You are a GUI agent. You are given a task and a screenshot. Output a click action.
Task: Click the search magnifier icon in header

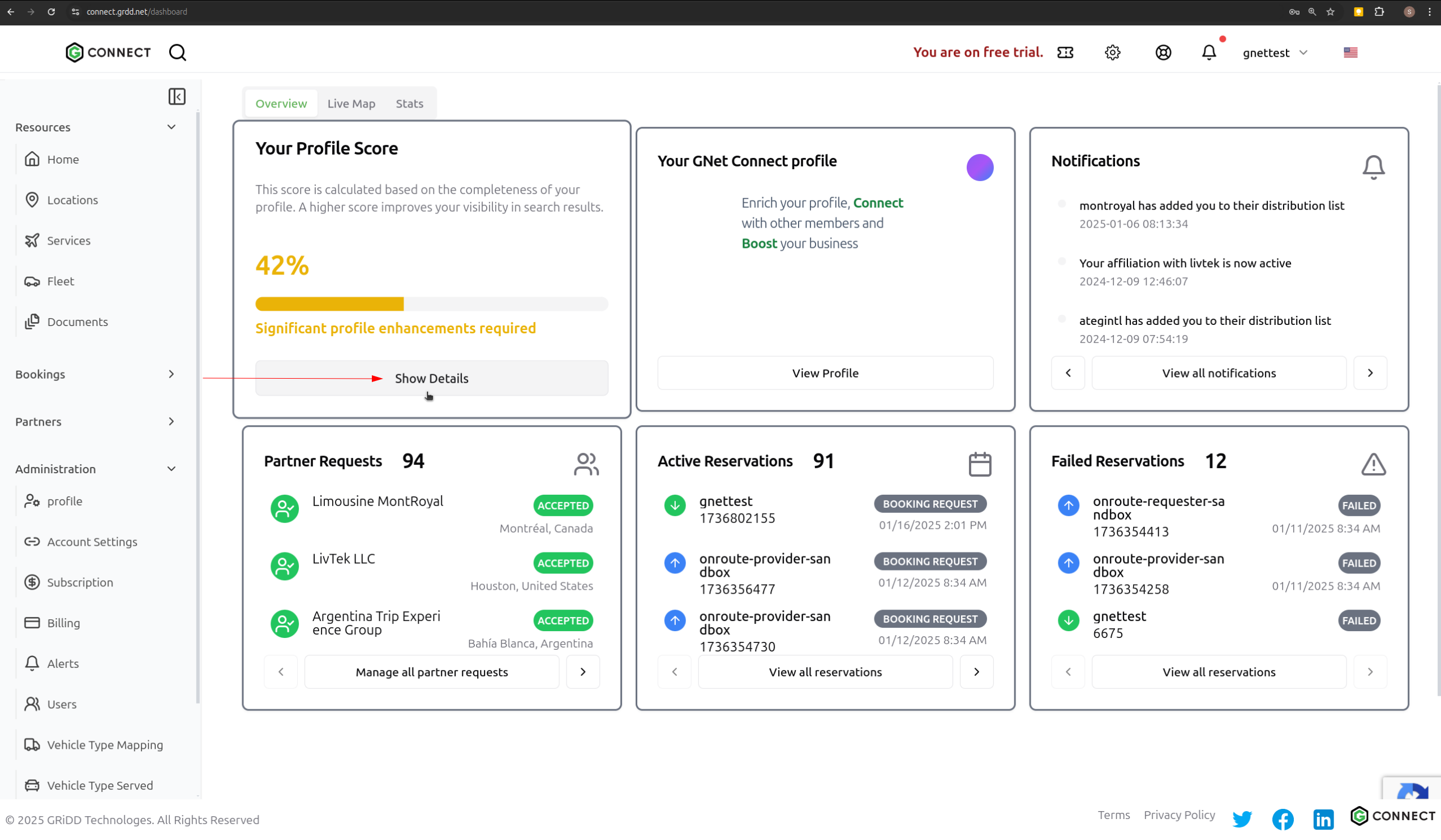[177, 53]
